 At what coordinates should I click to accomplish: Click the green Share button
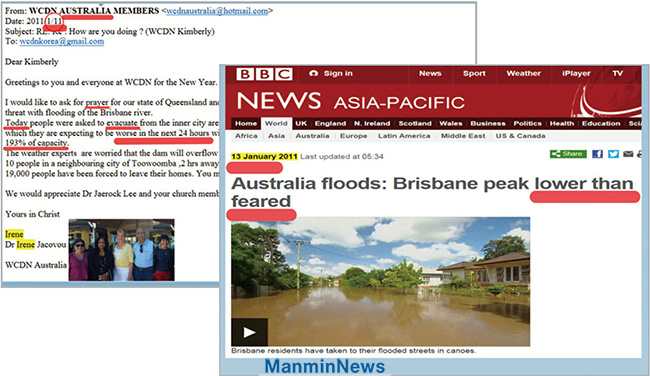pyautogui.click(x=568, y=154)
